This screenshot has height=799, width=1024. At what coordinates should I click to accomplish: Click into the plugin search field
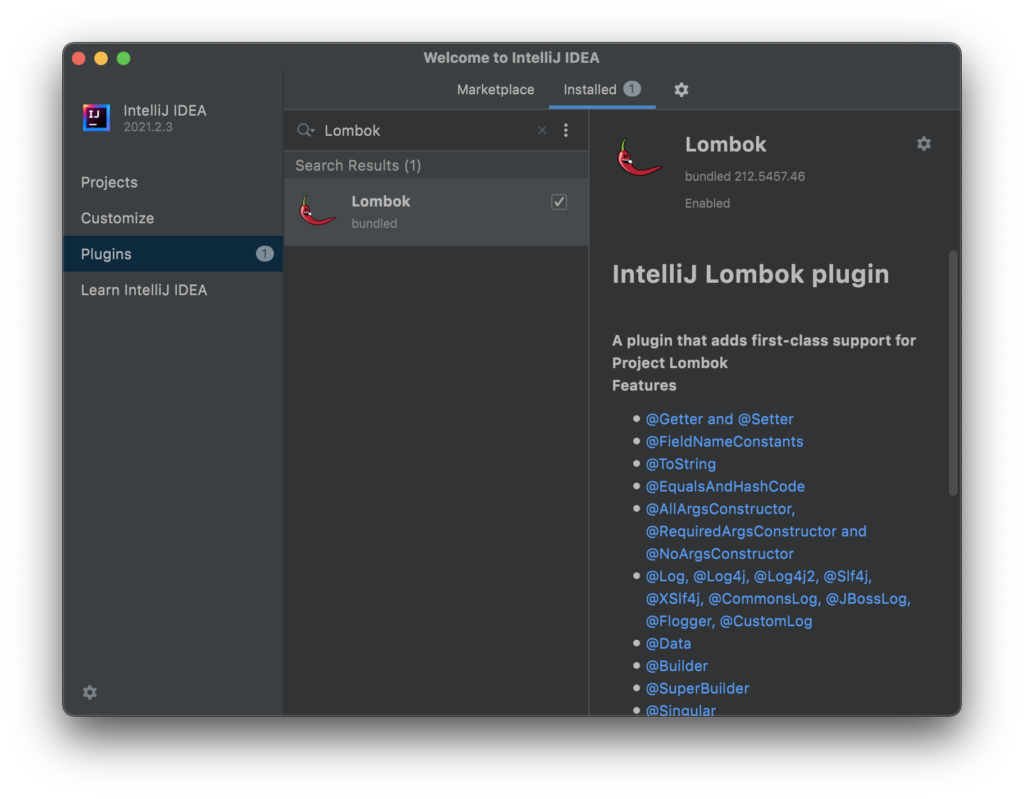(x=425, y=130)
